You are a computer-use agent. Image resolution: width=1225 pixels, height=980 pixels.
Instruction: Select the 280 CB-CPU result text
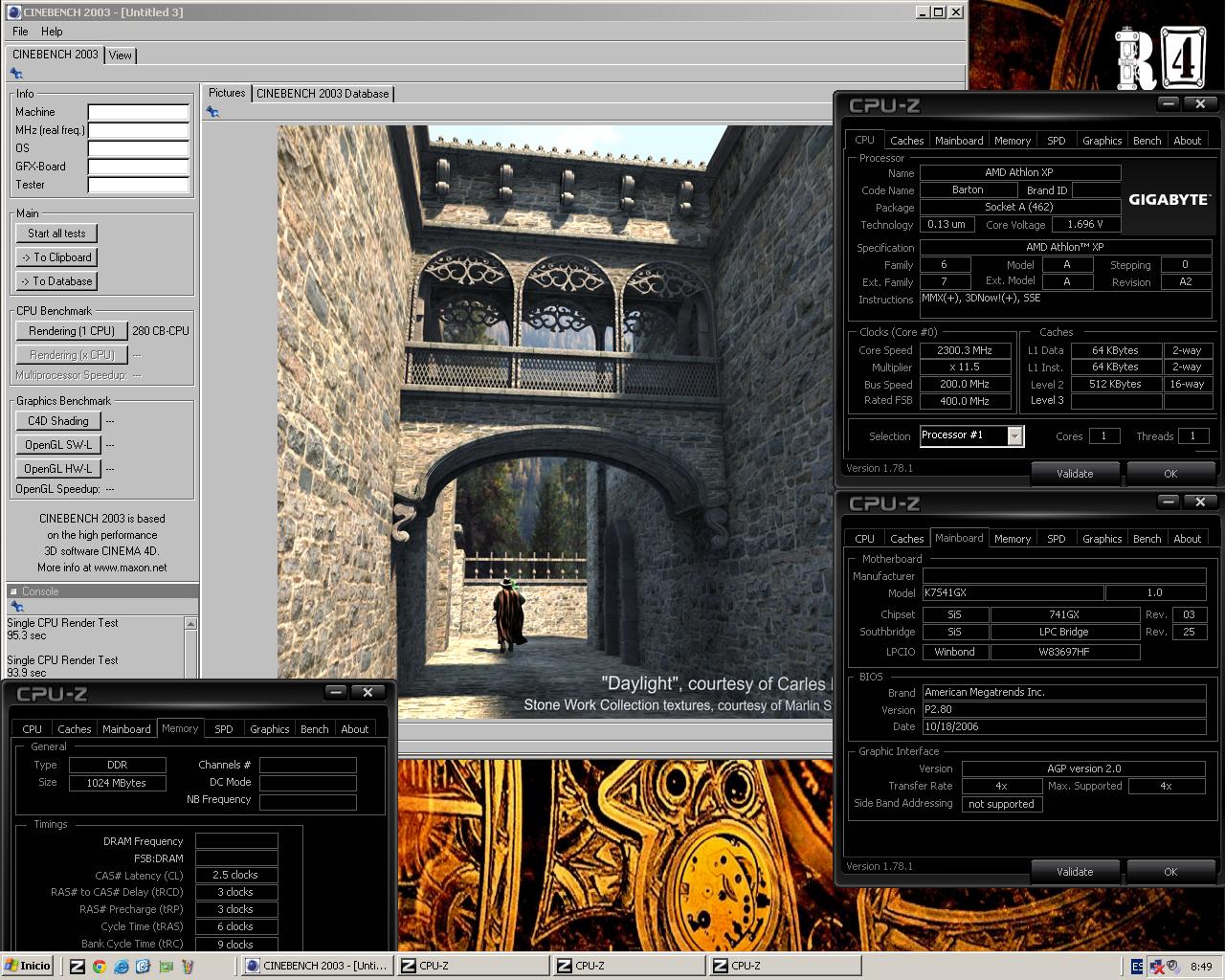(x=161, y=331)
